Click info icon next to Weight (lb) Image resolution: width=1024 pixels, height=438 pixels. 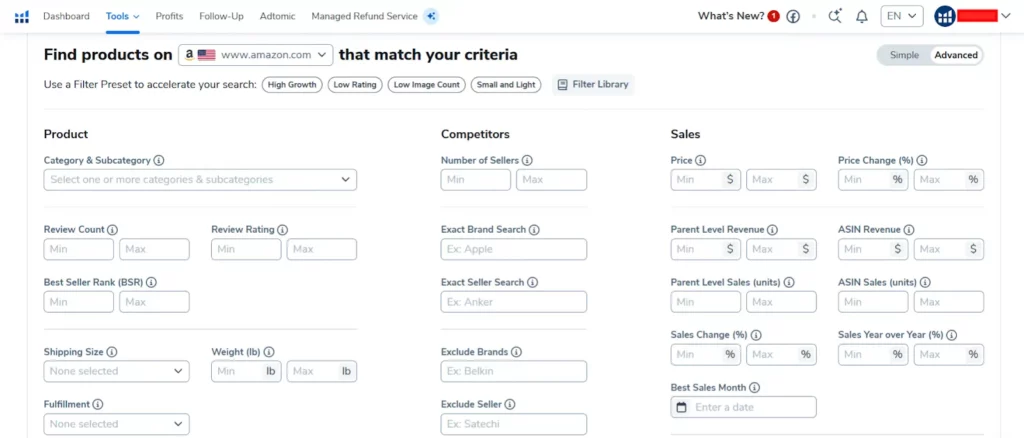268,352
